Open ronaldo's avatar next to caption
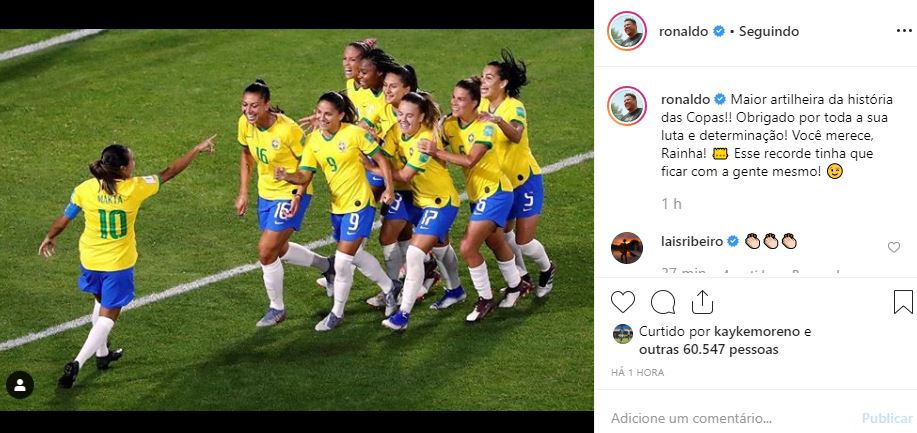 click(627, 106)
